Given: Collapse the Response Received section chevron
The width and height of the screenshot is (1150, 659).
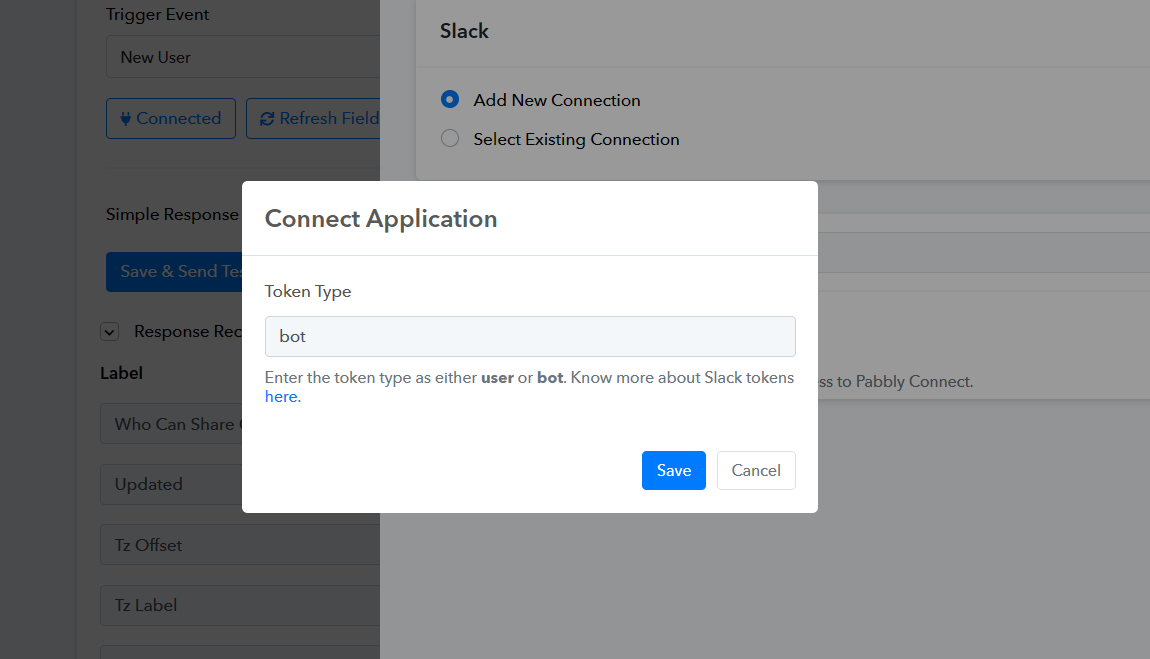Looking at the screenshot, I should 109,332.
